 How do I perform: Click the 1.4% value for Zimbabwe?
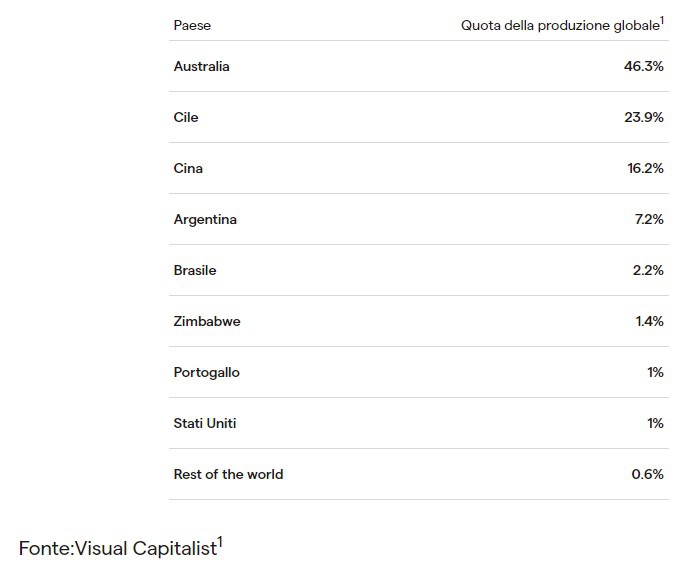pyautogui.click(x=649, y=321)
